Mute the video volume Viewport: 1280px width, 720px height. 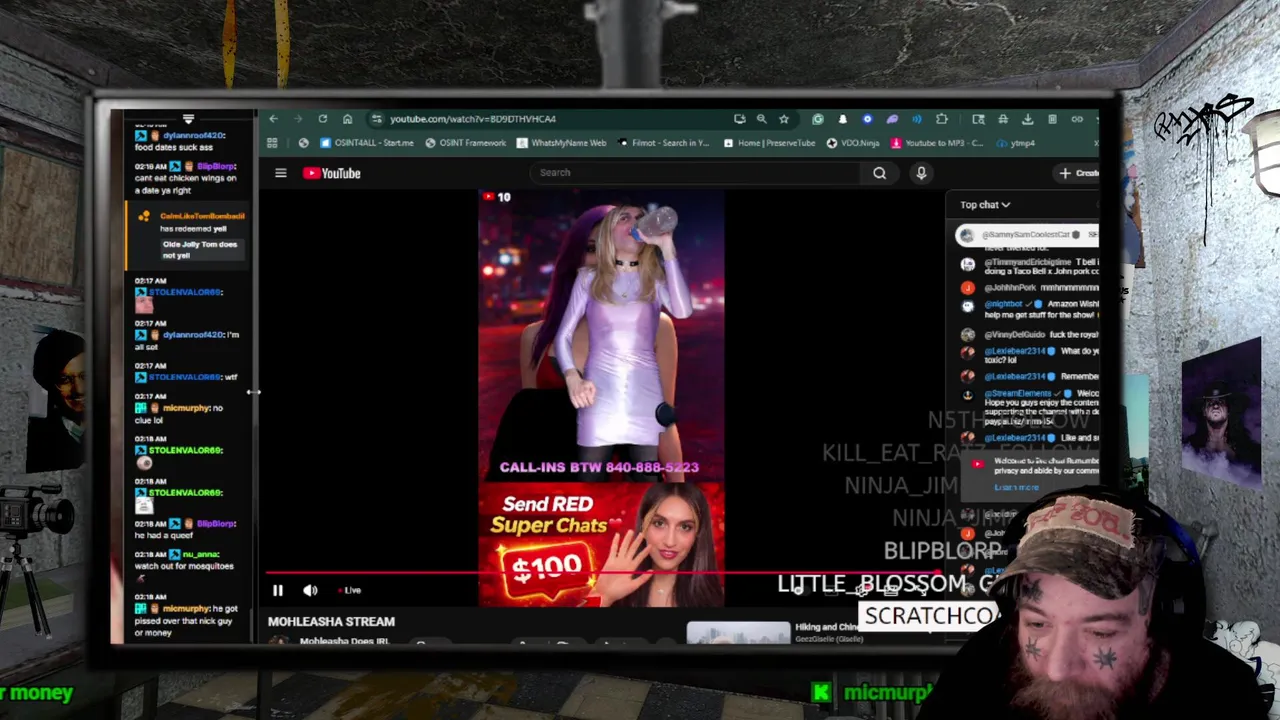(310, 591)
